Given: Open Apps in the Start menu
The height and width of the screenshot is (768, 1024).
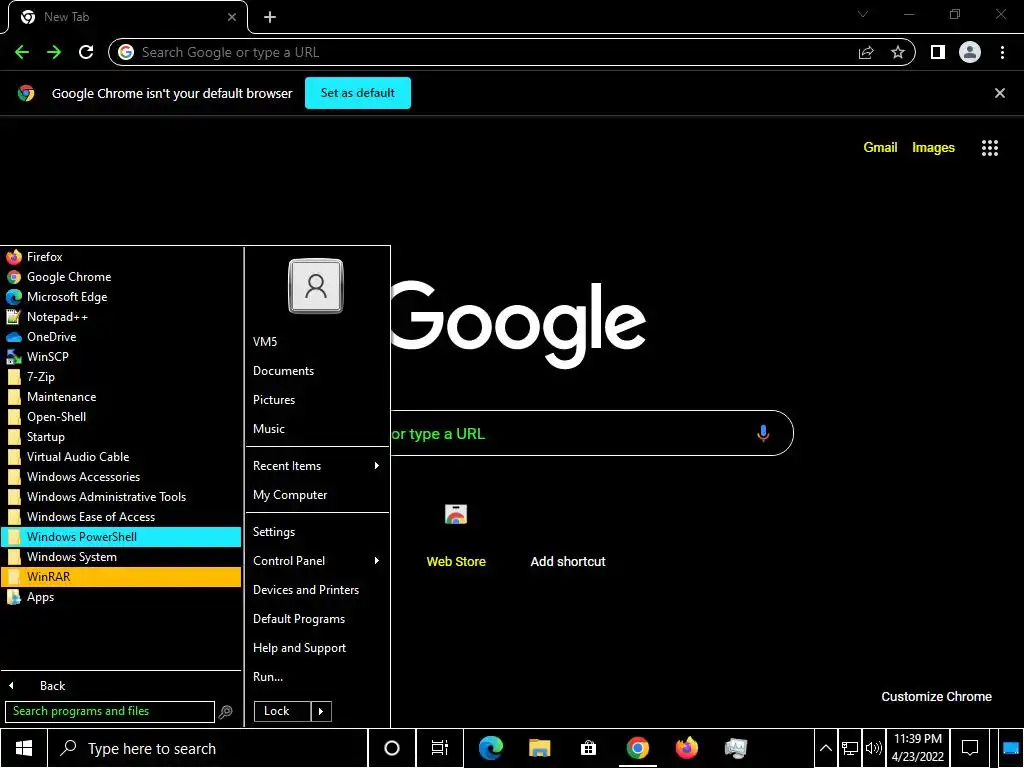Looking at the screenshot, I should click(121, 597).
